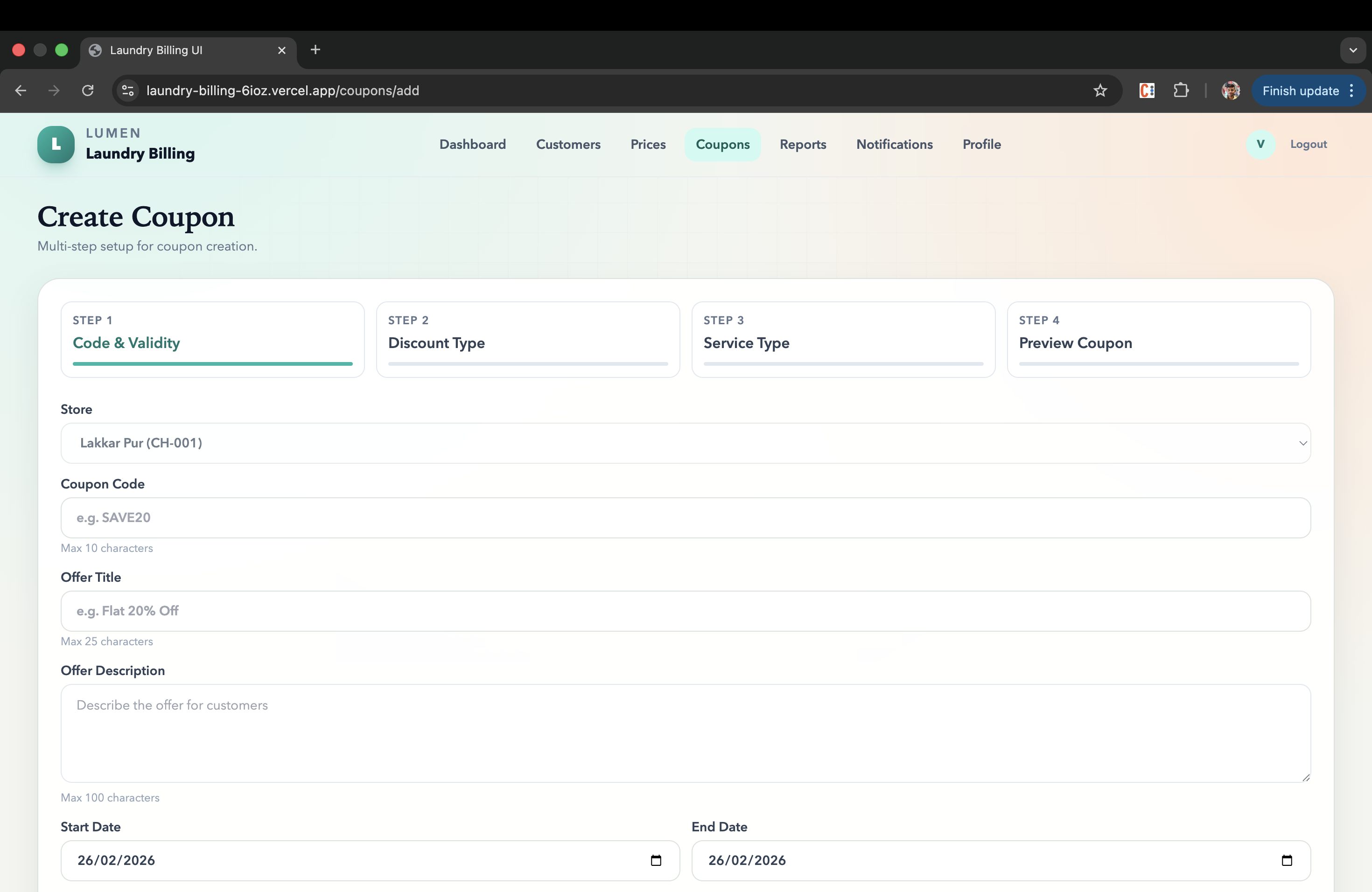Reload the page
This screenshot has width=1372, height=892.
click(x=88, y=91)
